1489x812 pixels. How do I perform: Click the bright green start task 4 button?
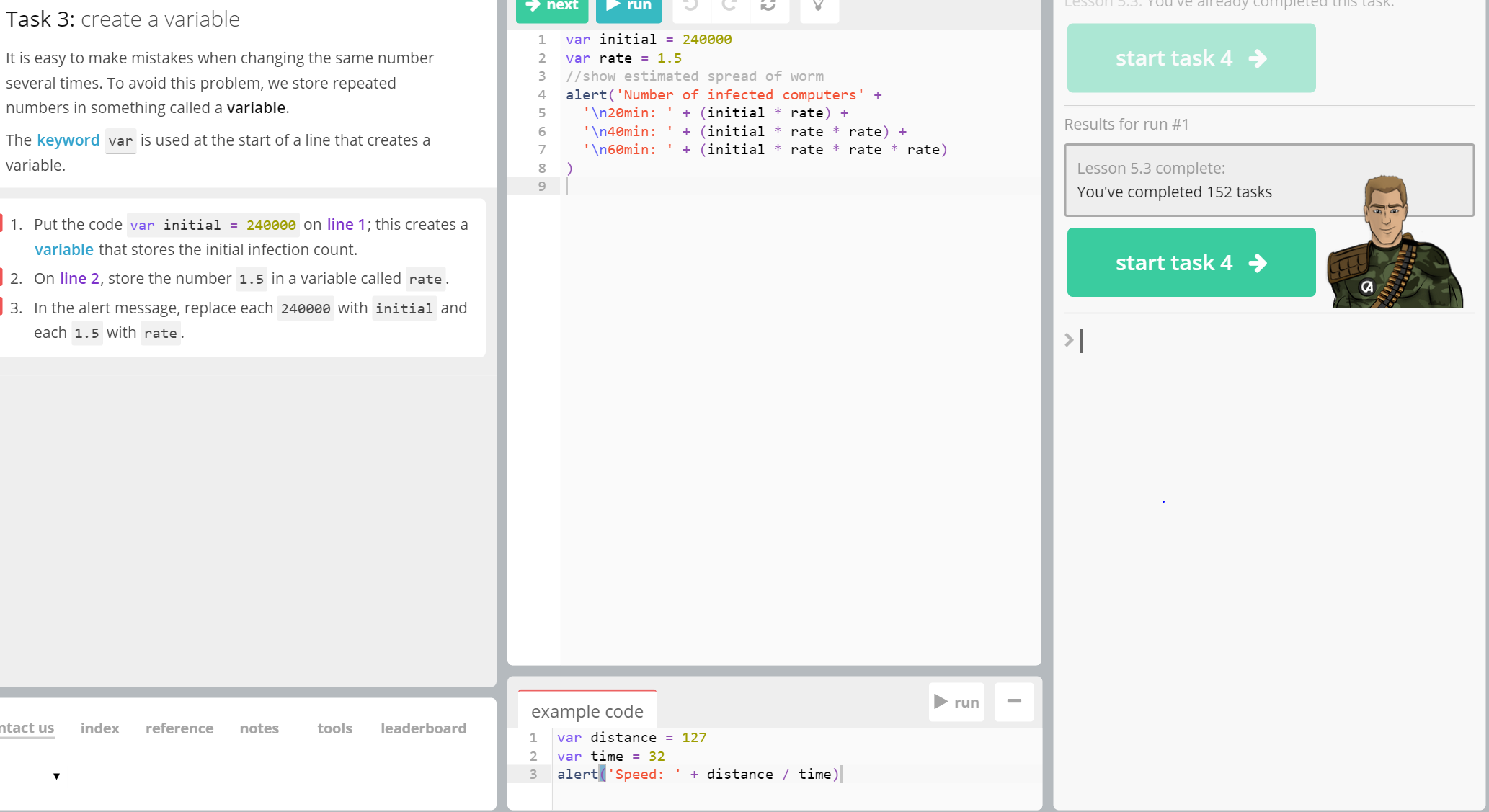[1191, 262]
